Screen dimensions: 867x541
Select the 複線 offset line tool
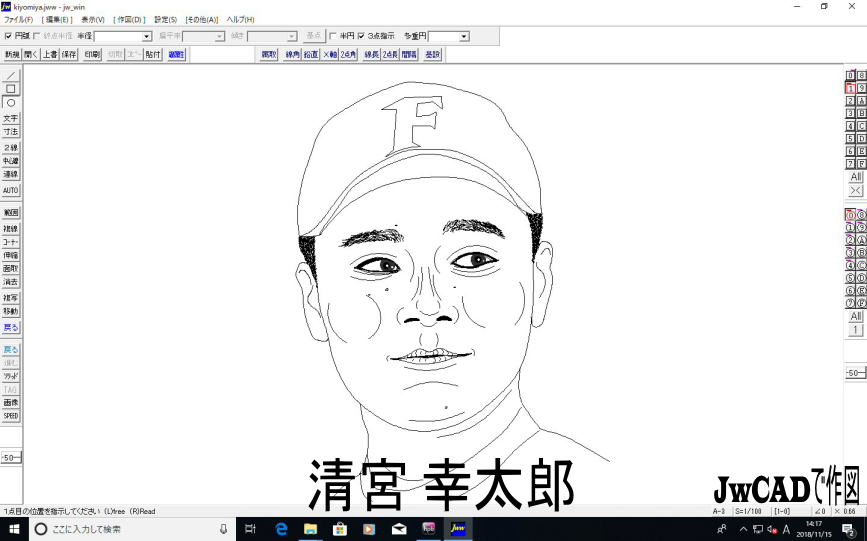[x=11, y=228]
